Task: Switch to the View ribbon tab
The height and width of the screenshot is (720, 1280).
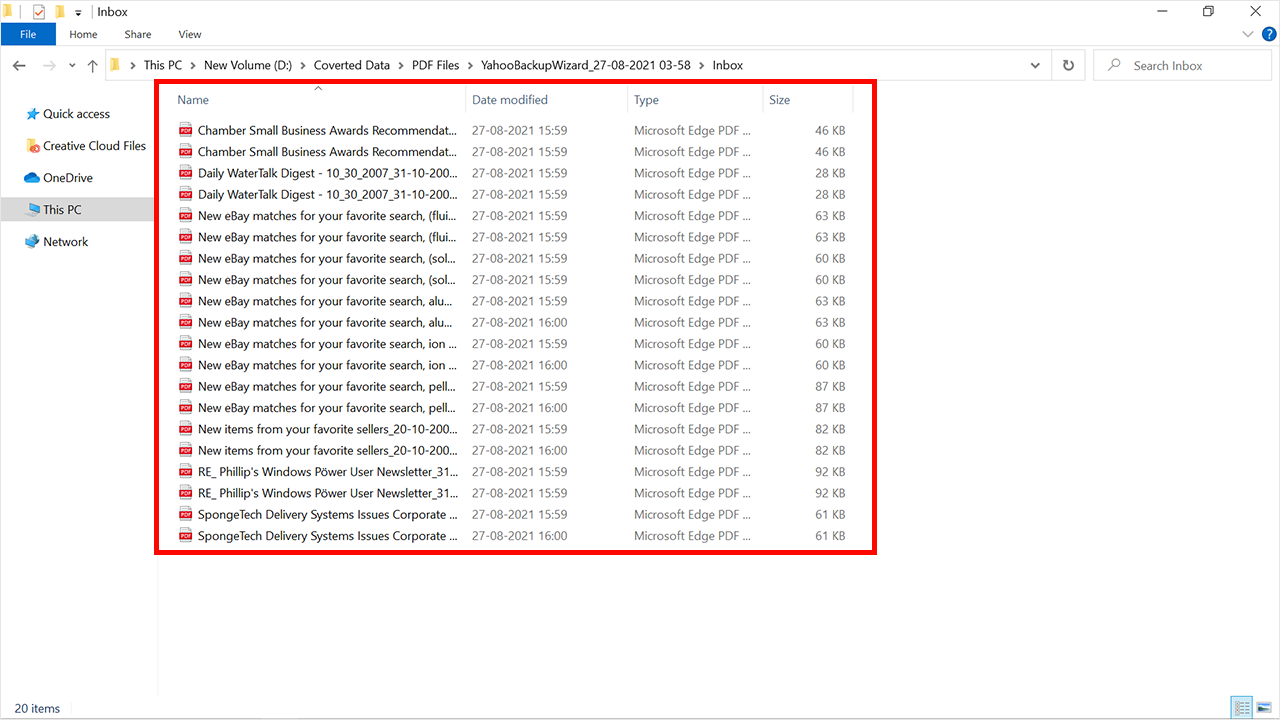Action: coord(190,34)
